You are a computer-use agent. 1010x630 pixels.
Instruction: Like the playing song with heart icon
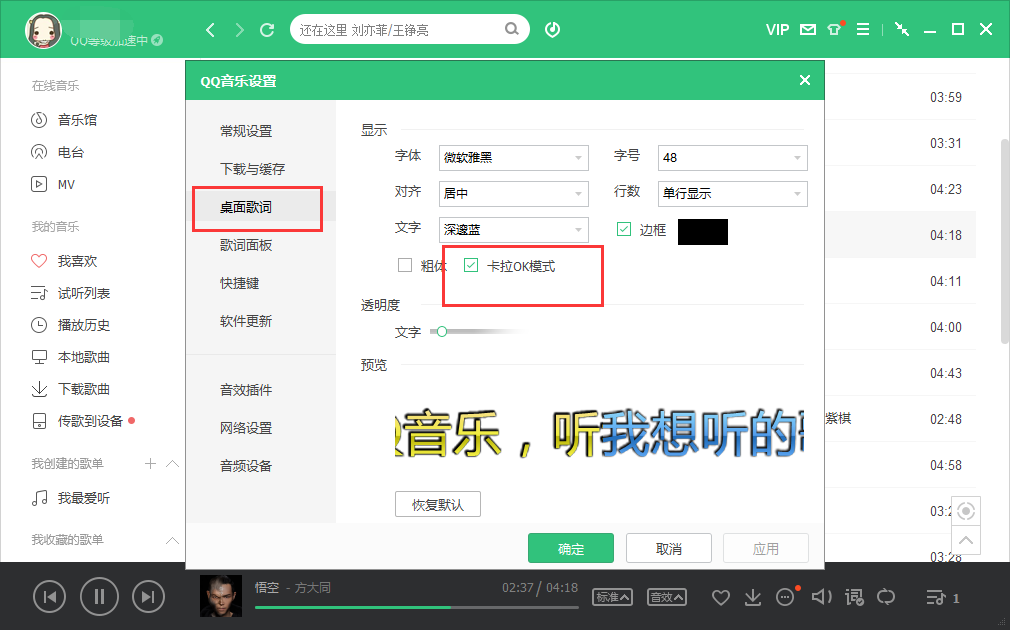point(721,598)
